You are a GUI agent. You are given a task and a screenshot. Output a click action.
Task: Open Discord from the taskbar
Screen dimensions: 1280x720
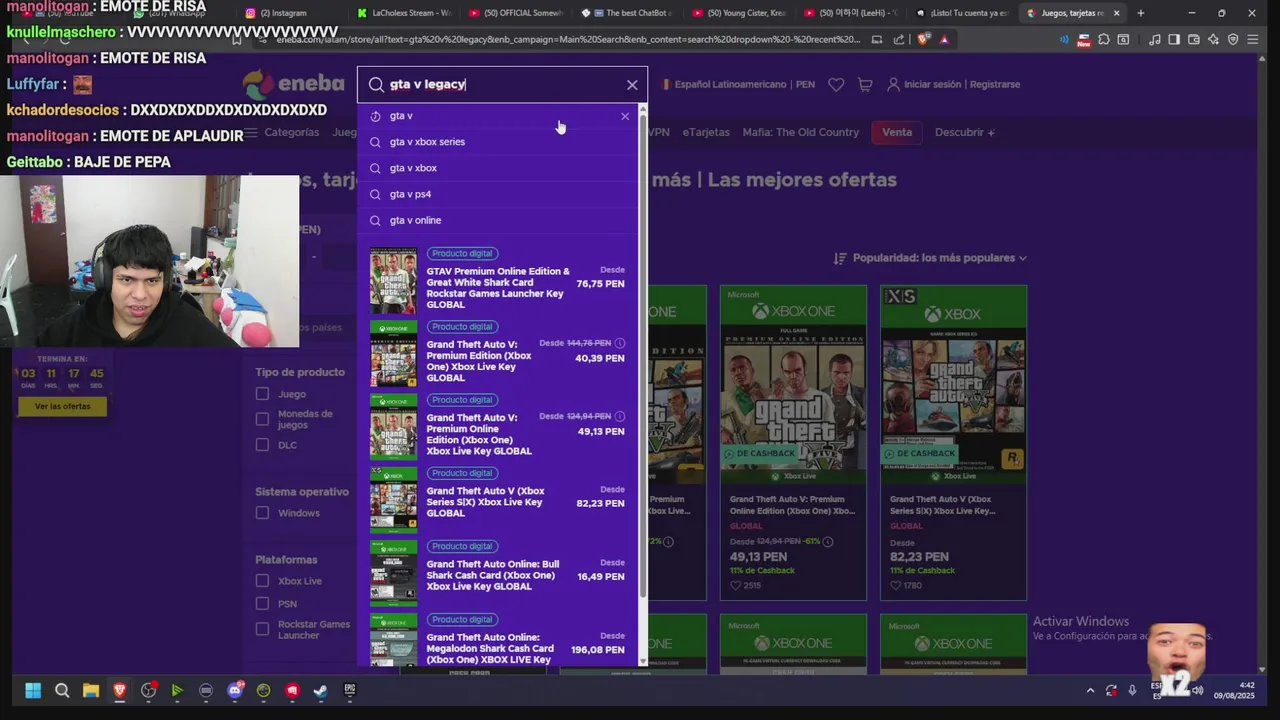click(235, 690)
